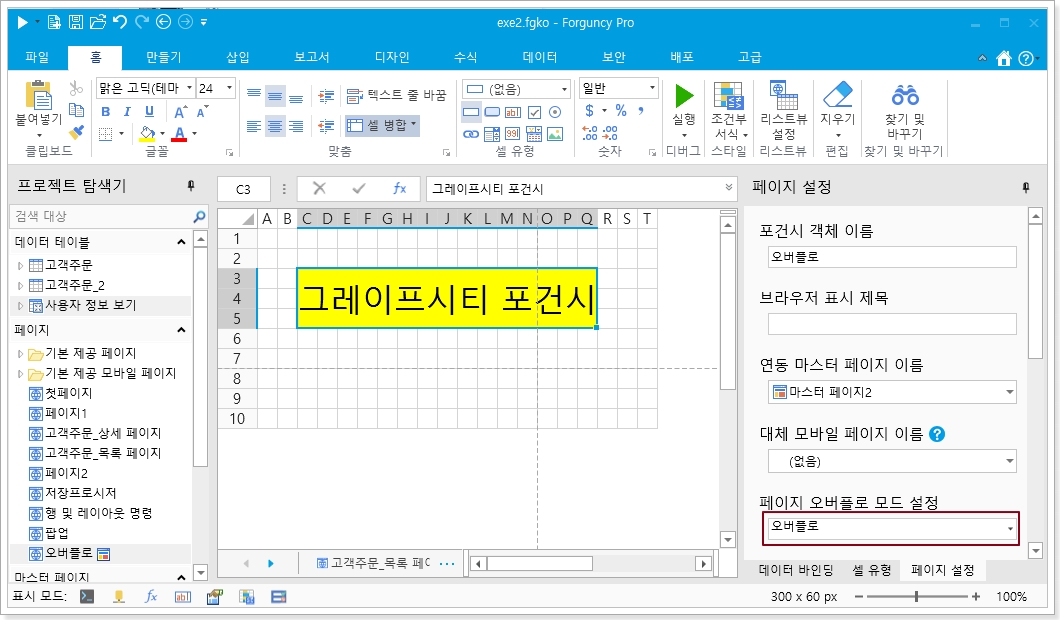Select the checkbox cell type

coord(534,112)
